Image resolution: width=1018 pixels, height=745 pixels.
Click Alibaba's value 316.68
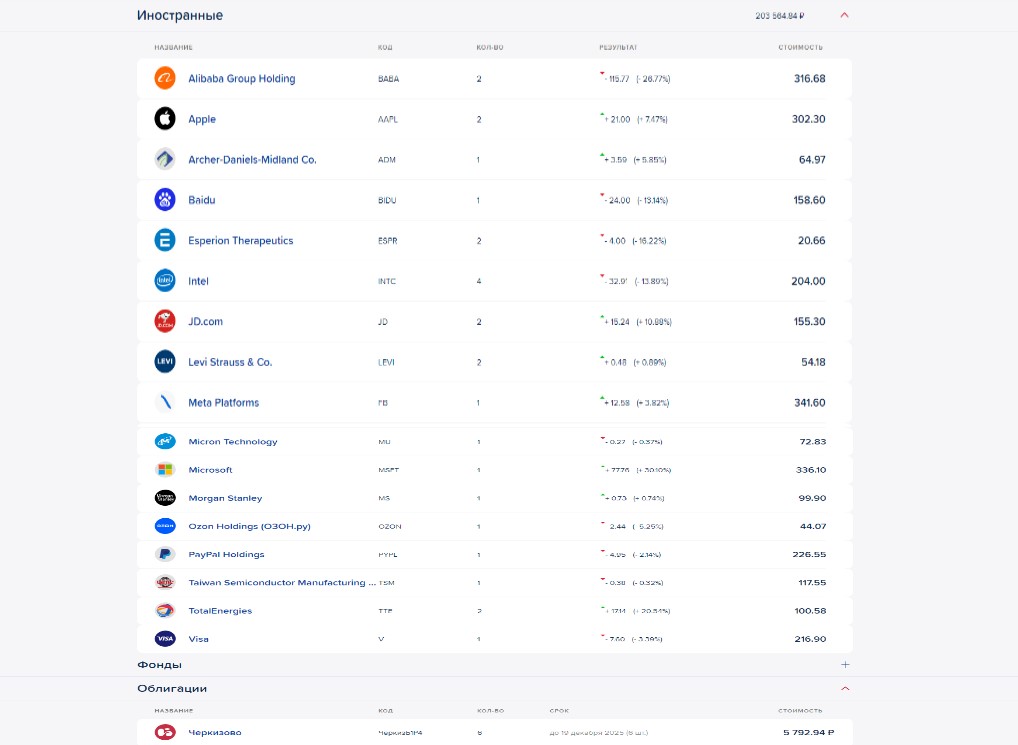(x=810, y=79)
